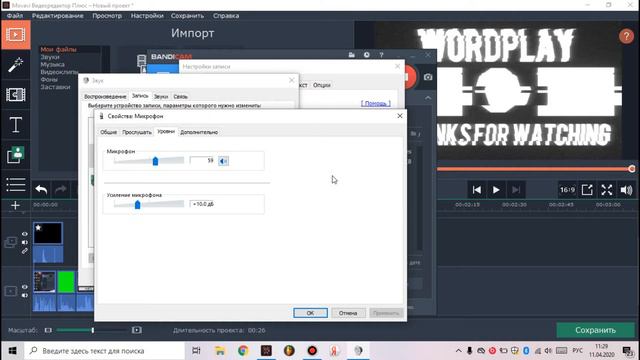Click the green Сохранить export button
640x360 pixels.
595,330
